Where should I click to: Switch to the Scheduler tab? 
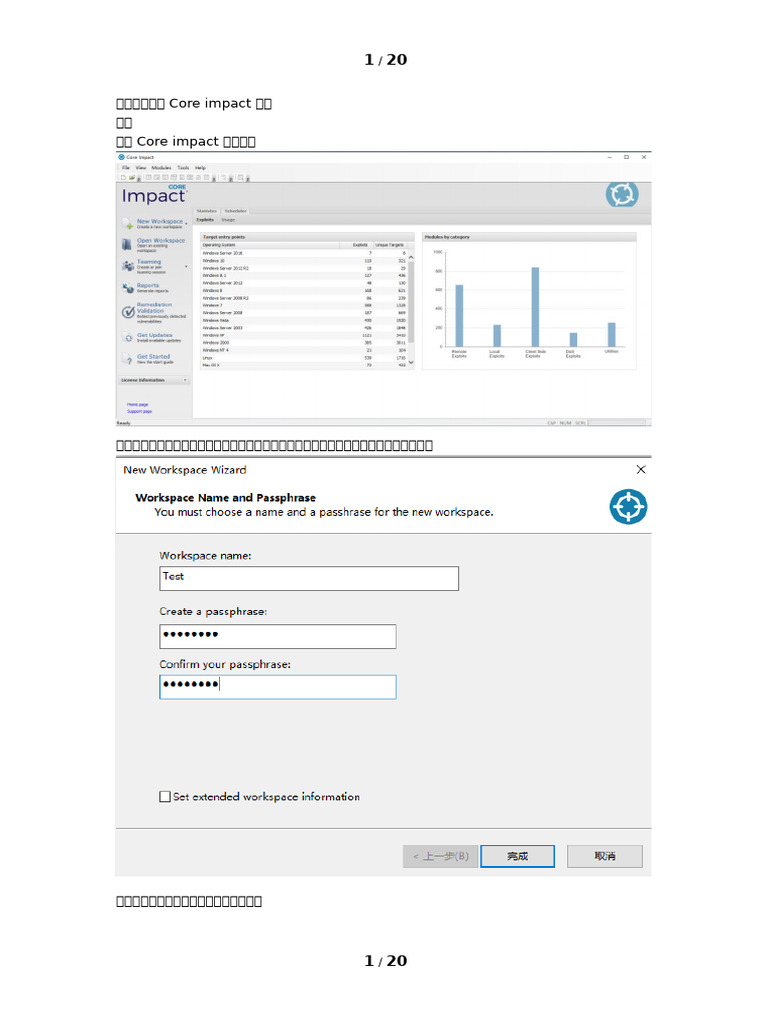tap(236, 211)
